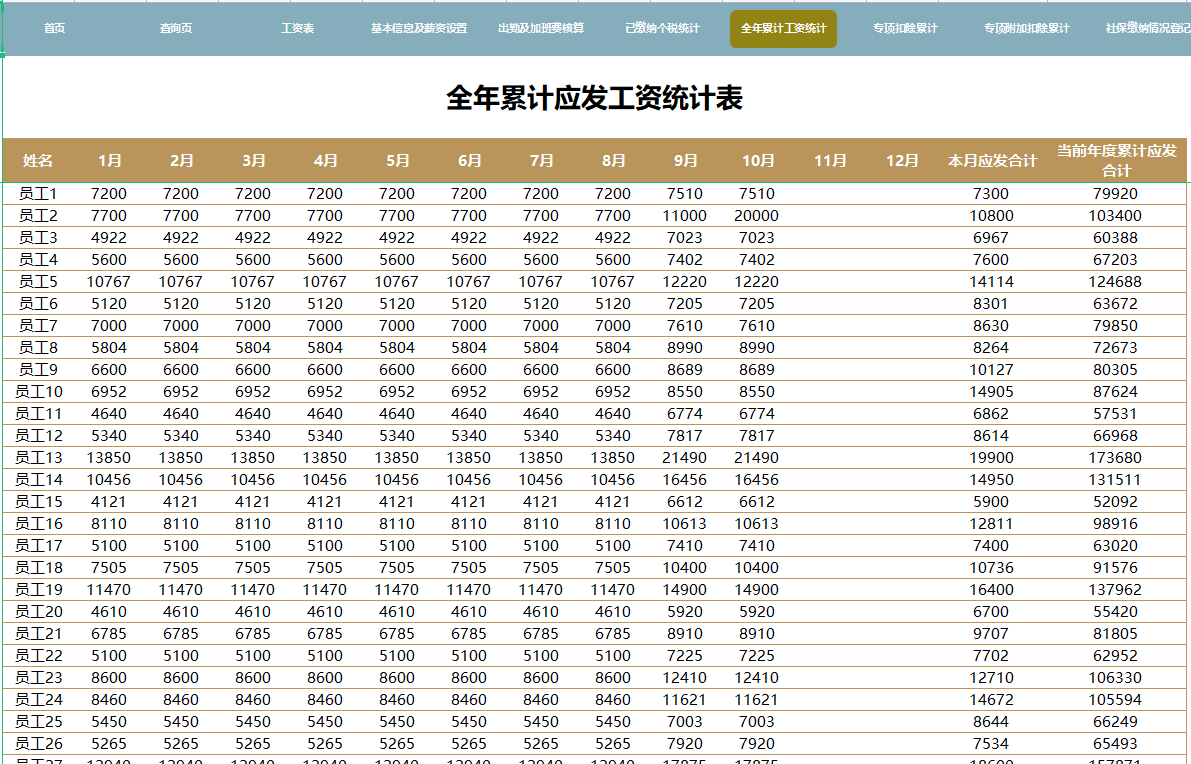The height and width of the screenshot is (764, 1191).
Task: Select the highlighted 全年累计工资统计 tab
Action: (x=783, y=29)
